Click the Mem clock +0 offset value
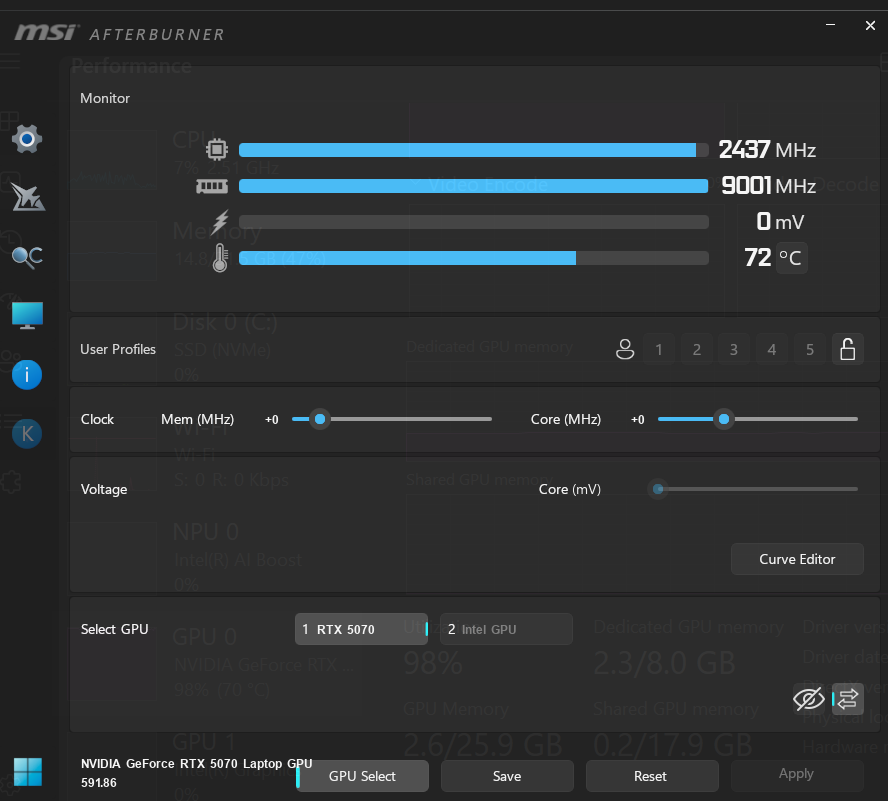The width and height of the screenshot is (888, 801). (271, 420)
